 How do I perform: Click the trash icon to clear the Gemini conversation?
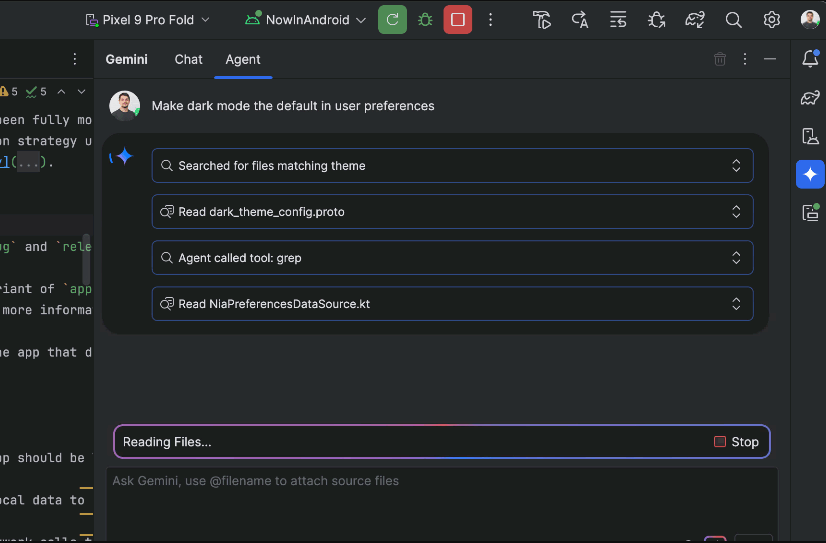[720, 59]
